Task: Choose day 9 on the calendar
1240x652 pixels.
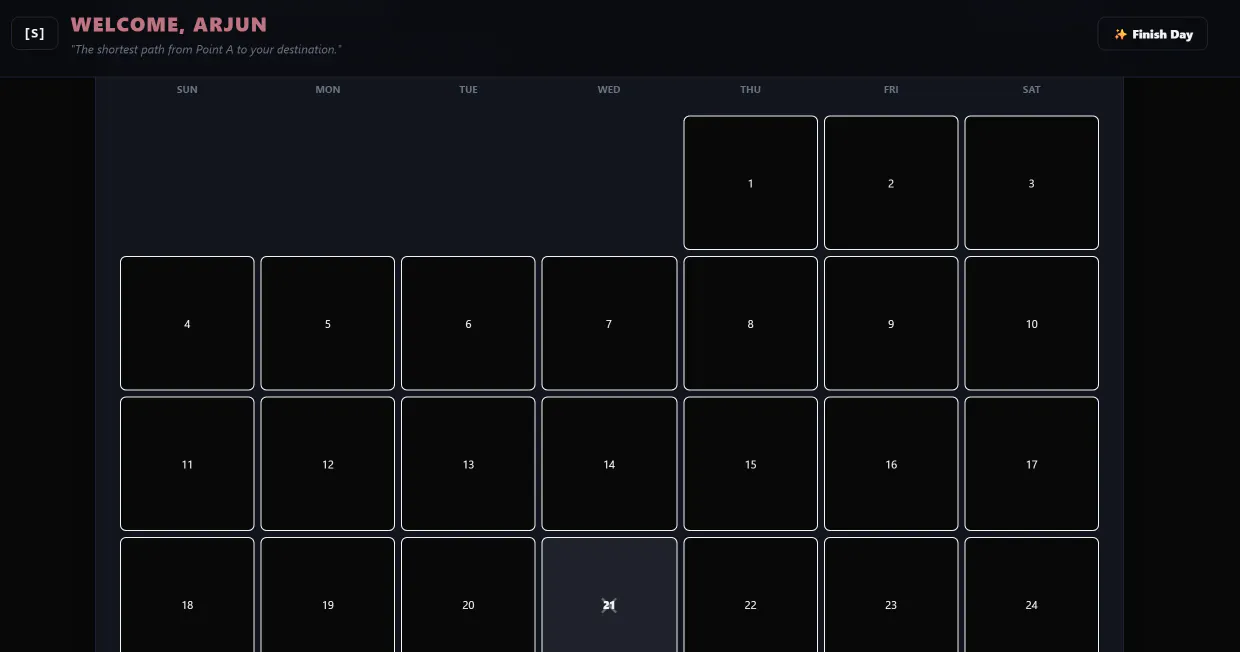Action: coord(891,323)
